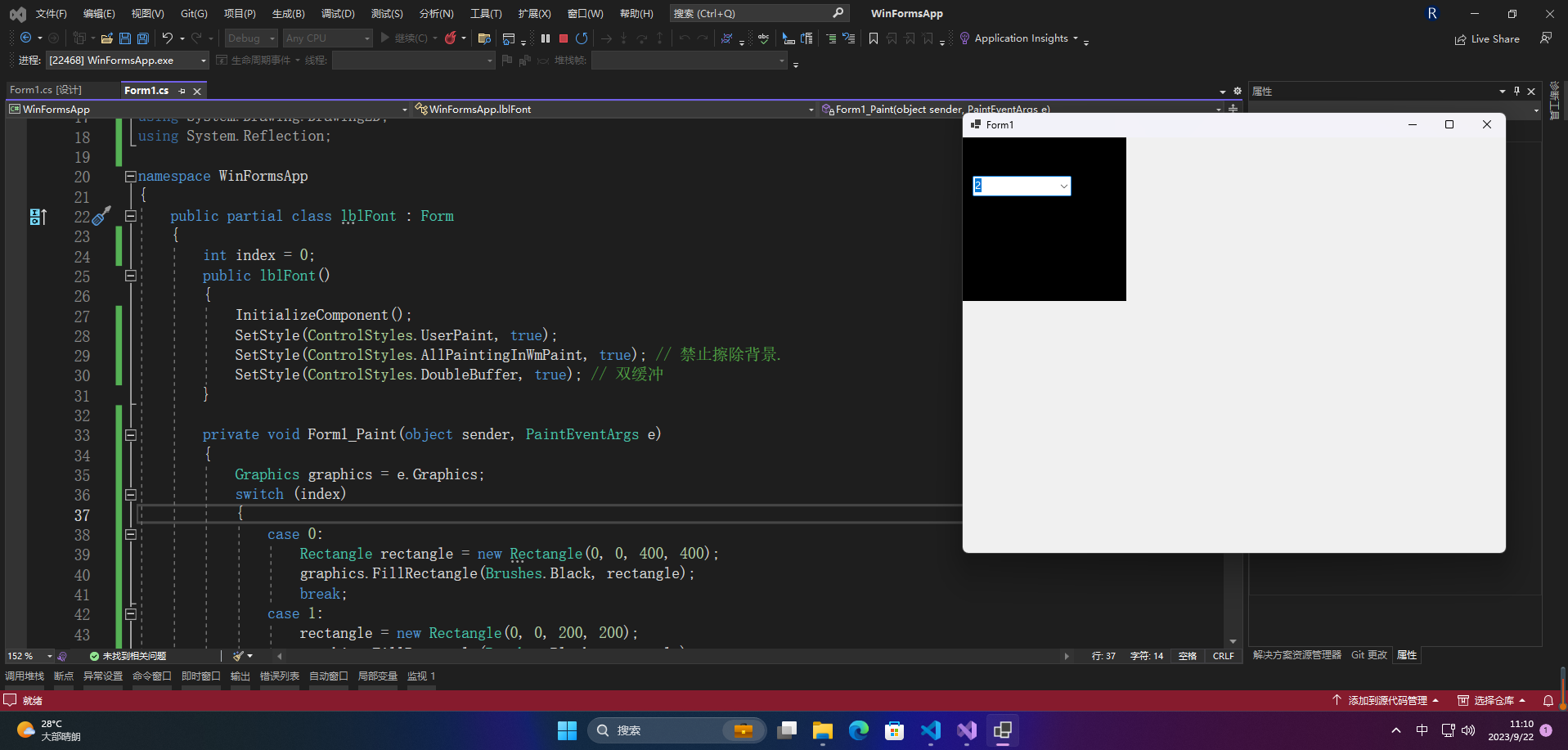
Task: Open the 152 % zoom dropdown
Action: [30, 656]
